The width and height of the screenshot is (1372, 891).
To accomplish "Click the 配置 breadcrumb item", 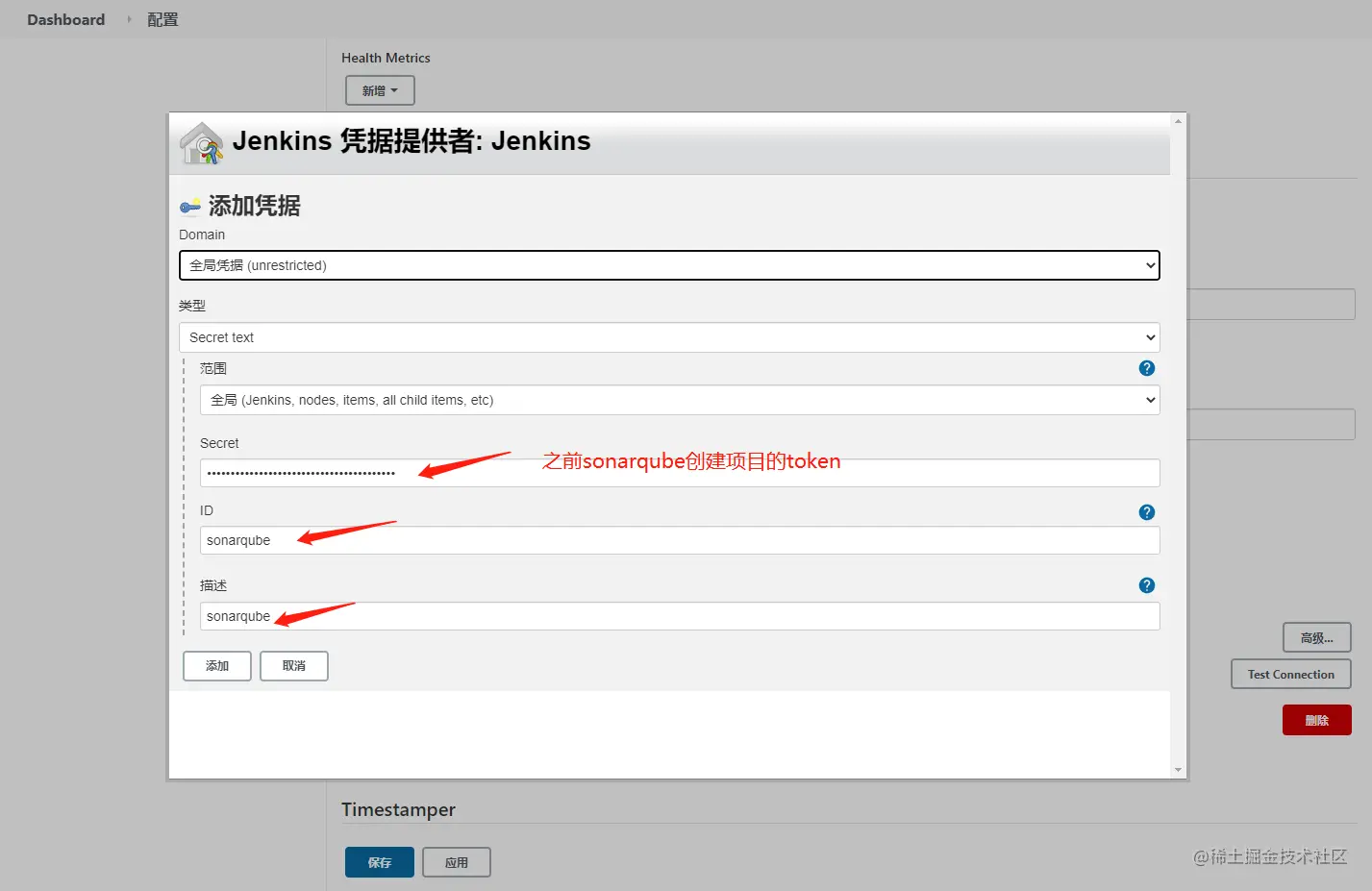I will (162, 19).
